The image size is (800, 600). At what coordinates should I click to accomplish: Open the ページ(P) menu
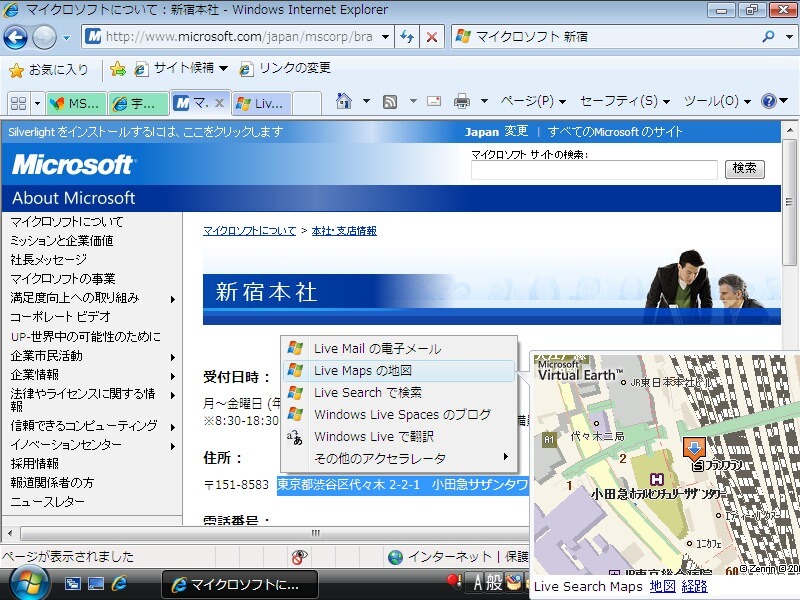point(533,101)
